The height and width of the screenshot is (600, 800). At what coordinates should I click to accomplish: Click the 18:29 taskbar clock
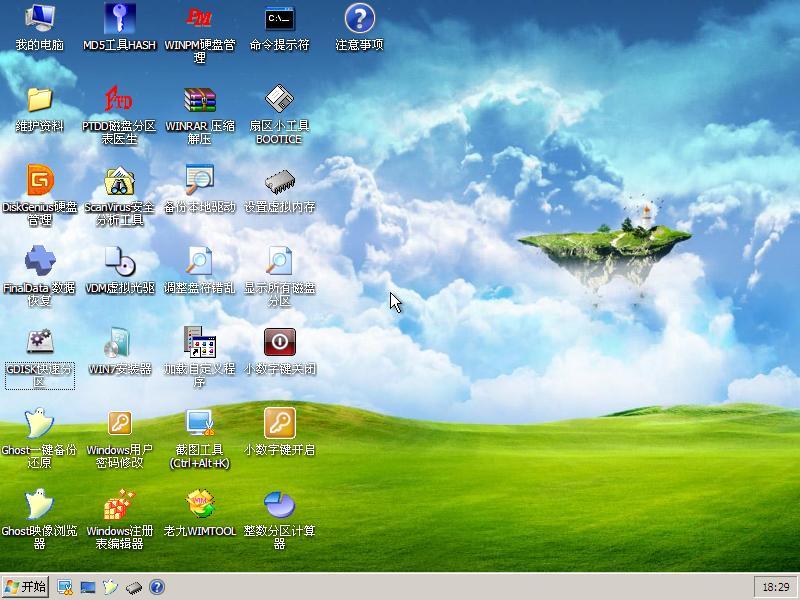click(x=776, y=587)
